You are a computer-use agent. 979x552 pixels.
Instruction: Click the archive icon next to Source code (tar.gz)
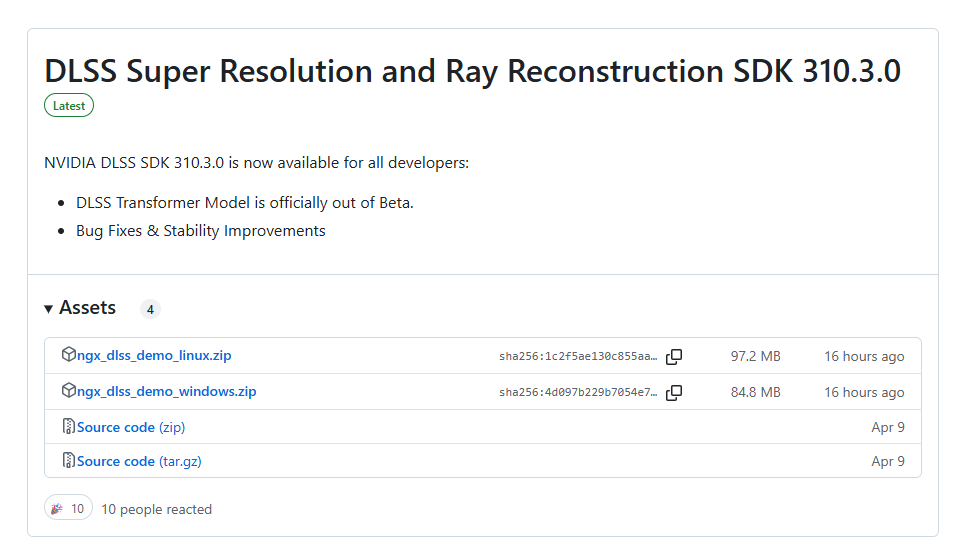[68, 461]
